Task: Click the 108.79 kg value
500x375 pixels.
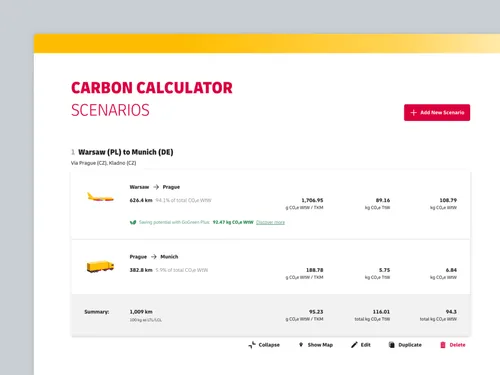Action: tap(448, 200)
